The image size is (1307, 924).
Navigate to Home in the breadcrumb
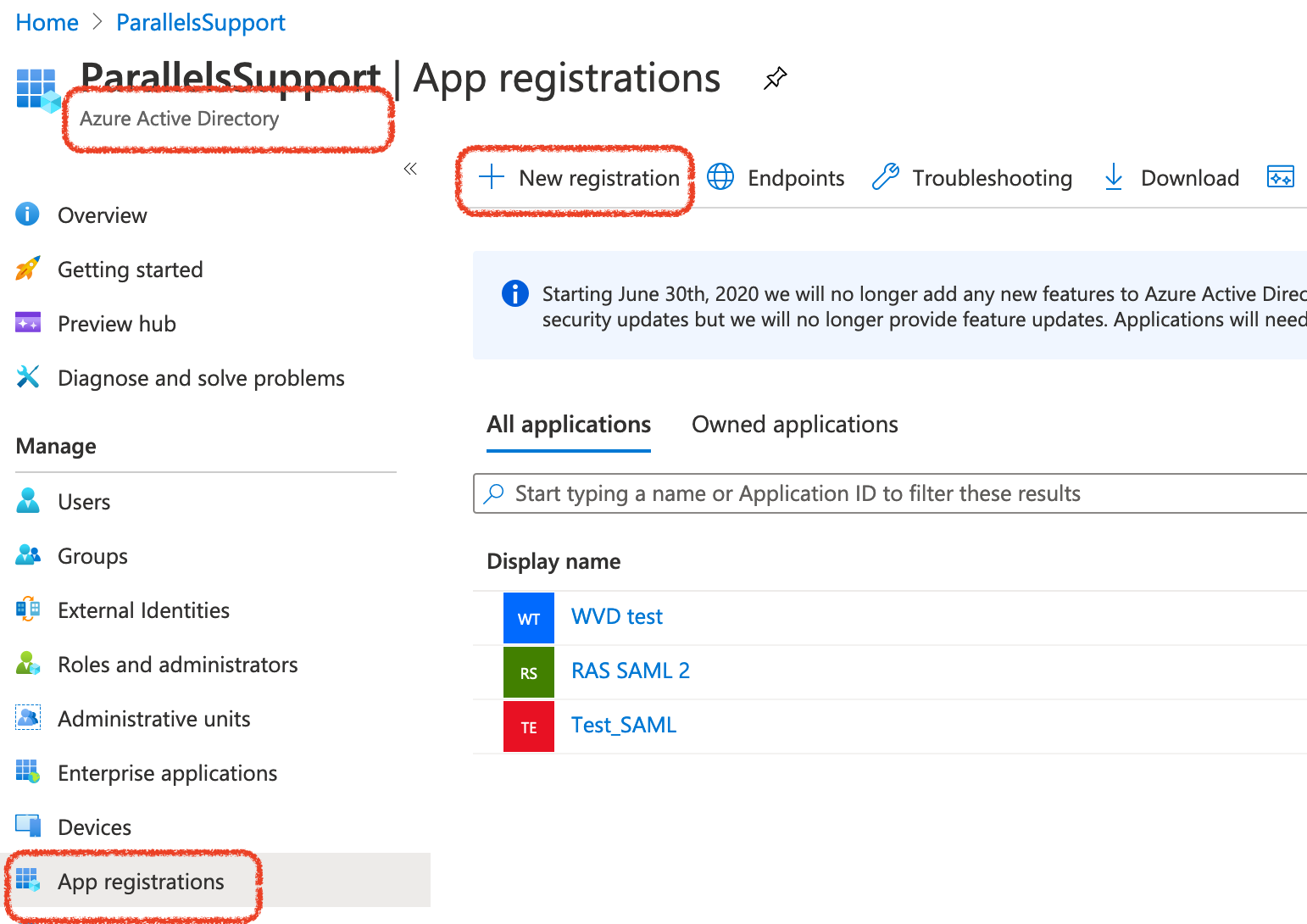[x=47, y=23]
